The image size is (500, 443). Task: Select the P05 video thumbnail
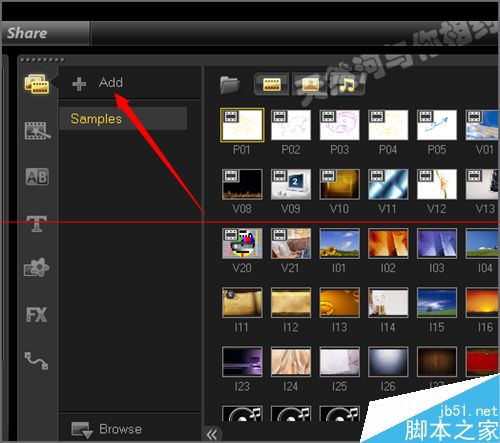(x=437, y=125)
